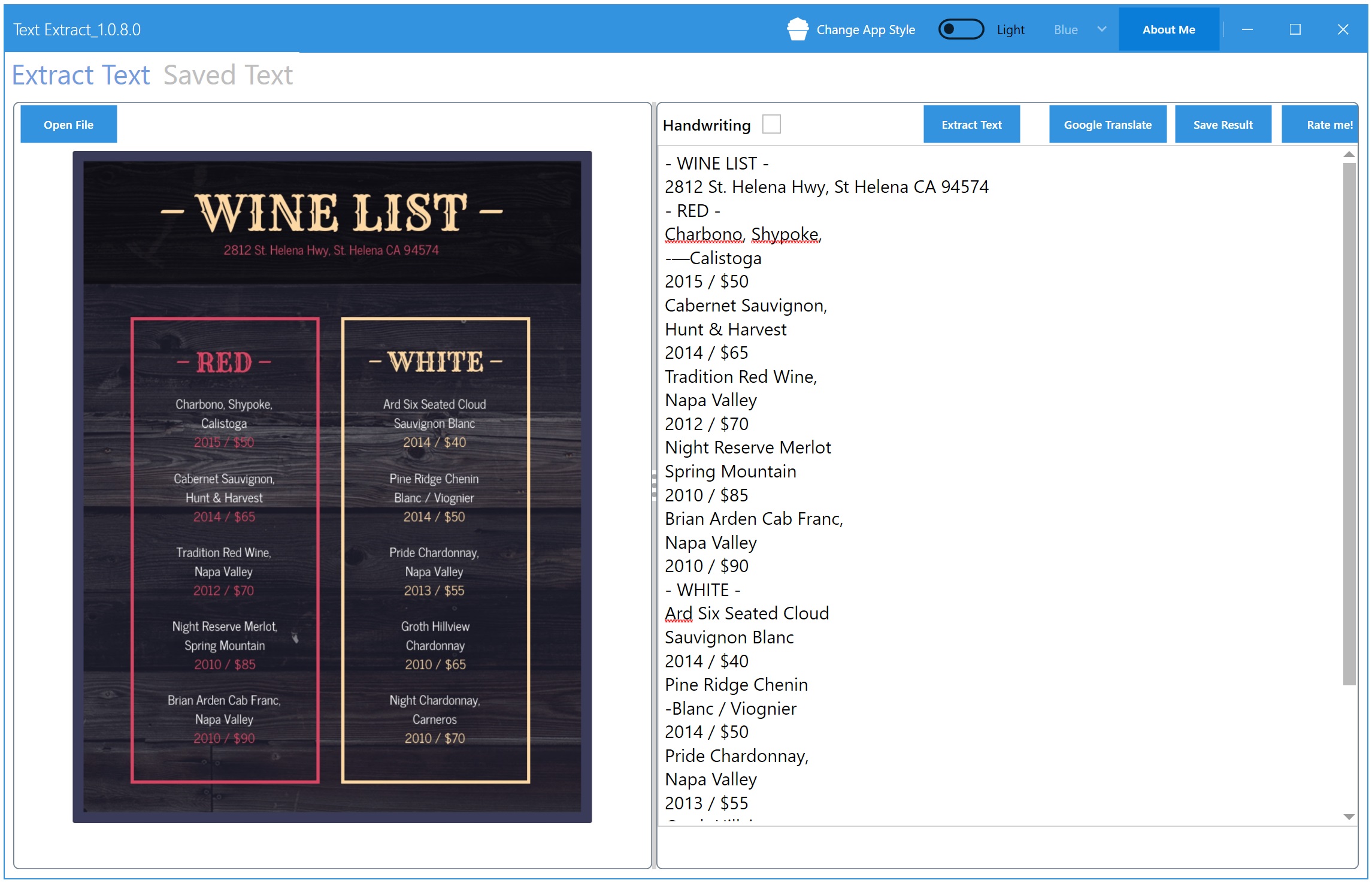The width and height of the screenshot is (1372, 883).
Task: Toggle Handwriting recognition off
Action: pos(772,123)
